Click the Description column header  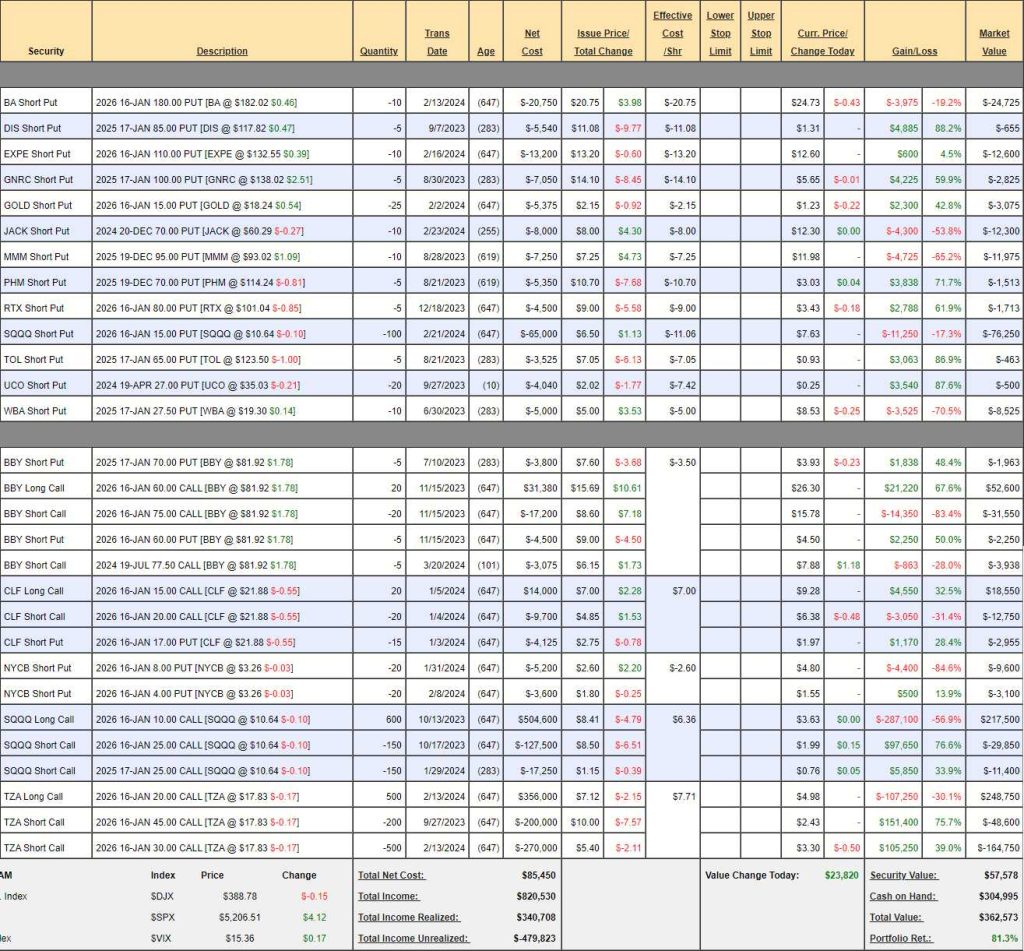[x=222, y=51]
